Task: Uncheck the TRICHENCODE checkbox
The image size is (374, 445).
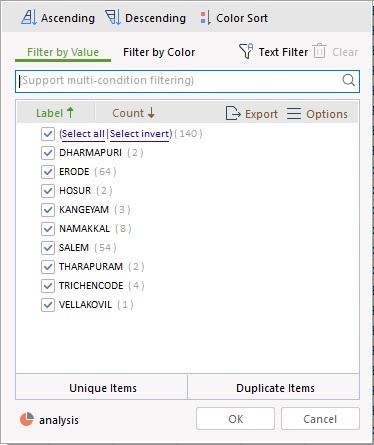Action: (x=48, y=286)
